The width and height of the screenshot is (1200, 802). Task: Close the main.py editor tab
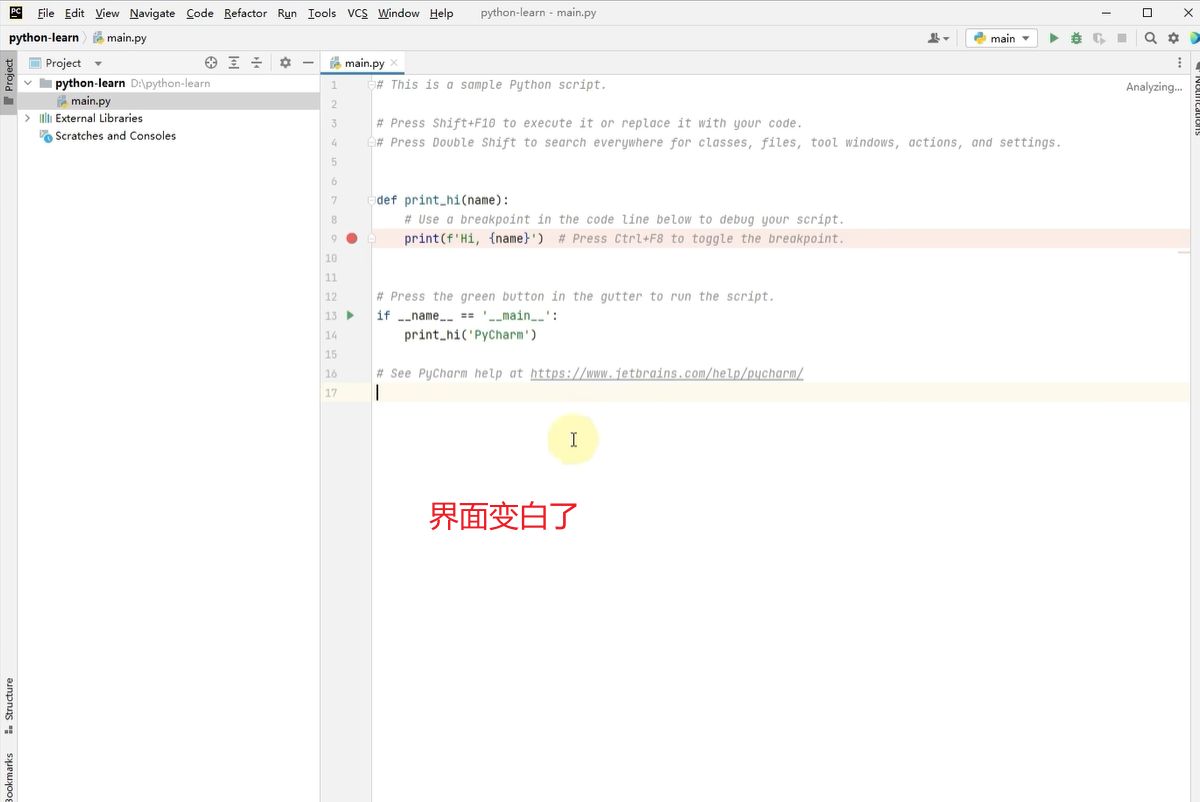point(395,62)
